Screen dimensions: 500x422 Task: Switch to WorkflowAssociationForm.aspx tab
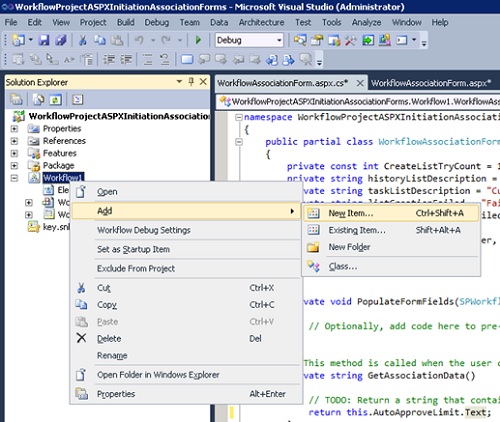tap(431, 83)
